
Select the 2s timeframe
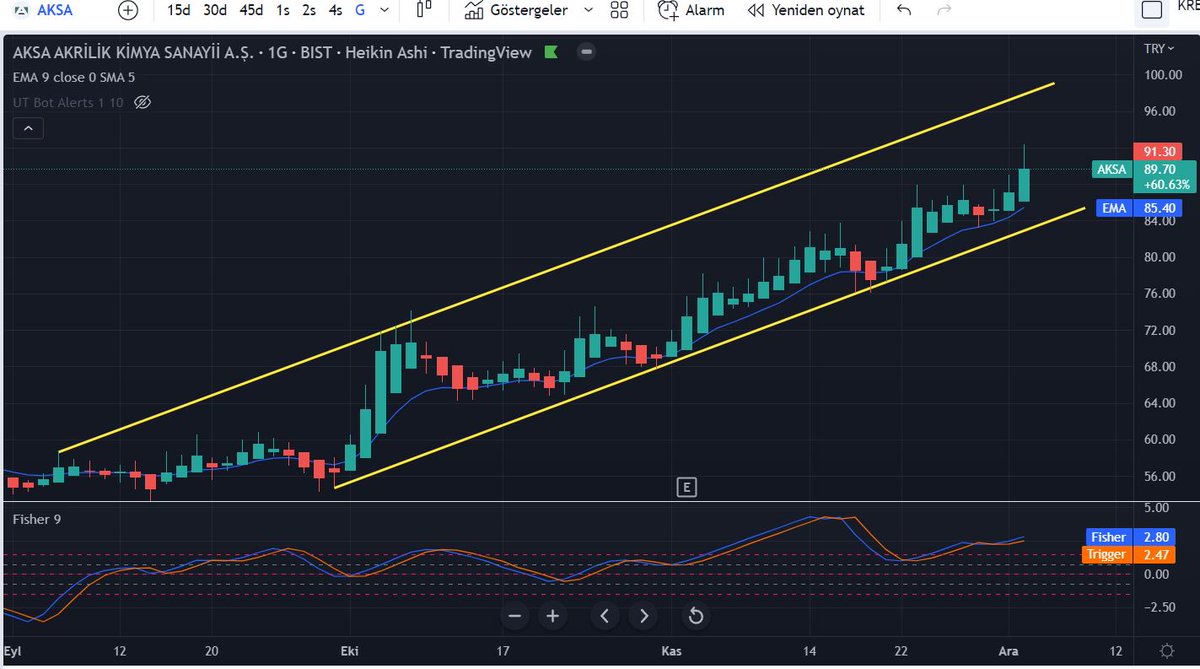[310, 10]
